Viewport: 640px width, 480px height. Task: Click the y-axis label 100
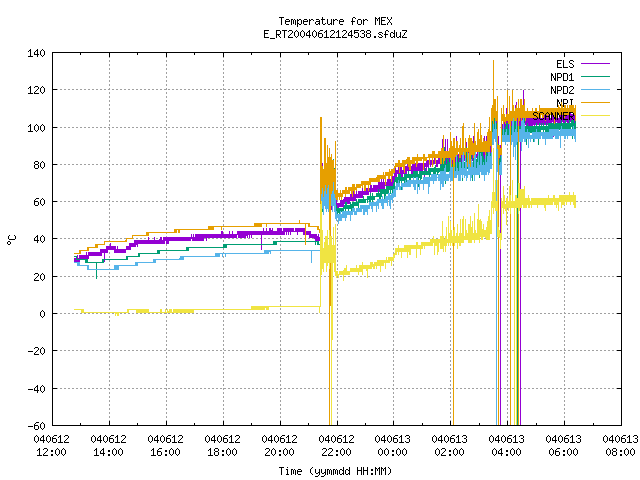(36, 128)
